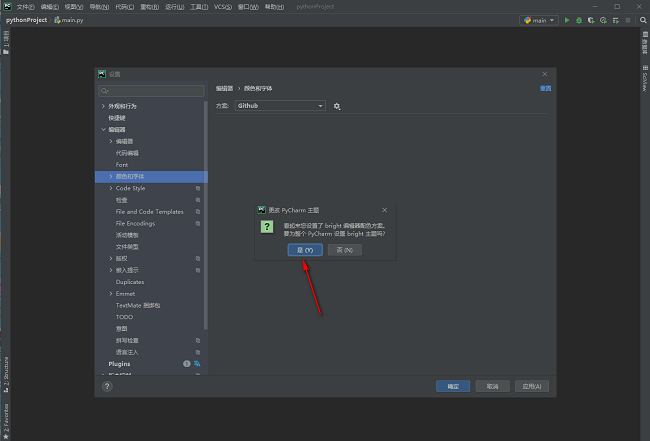Click the settings help question mark button
Screen dimensions: 650x441
[x=107, y=386]
